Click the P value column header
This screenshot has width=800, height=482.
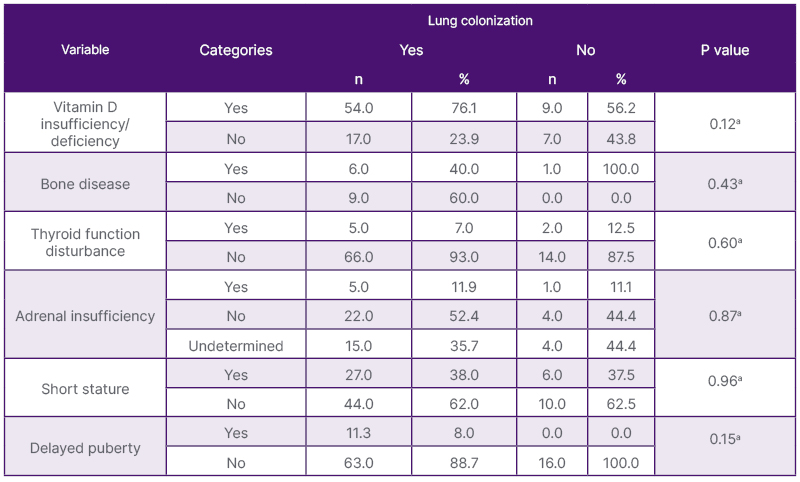725,50
